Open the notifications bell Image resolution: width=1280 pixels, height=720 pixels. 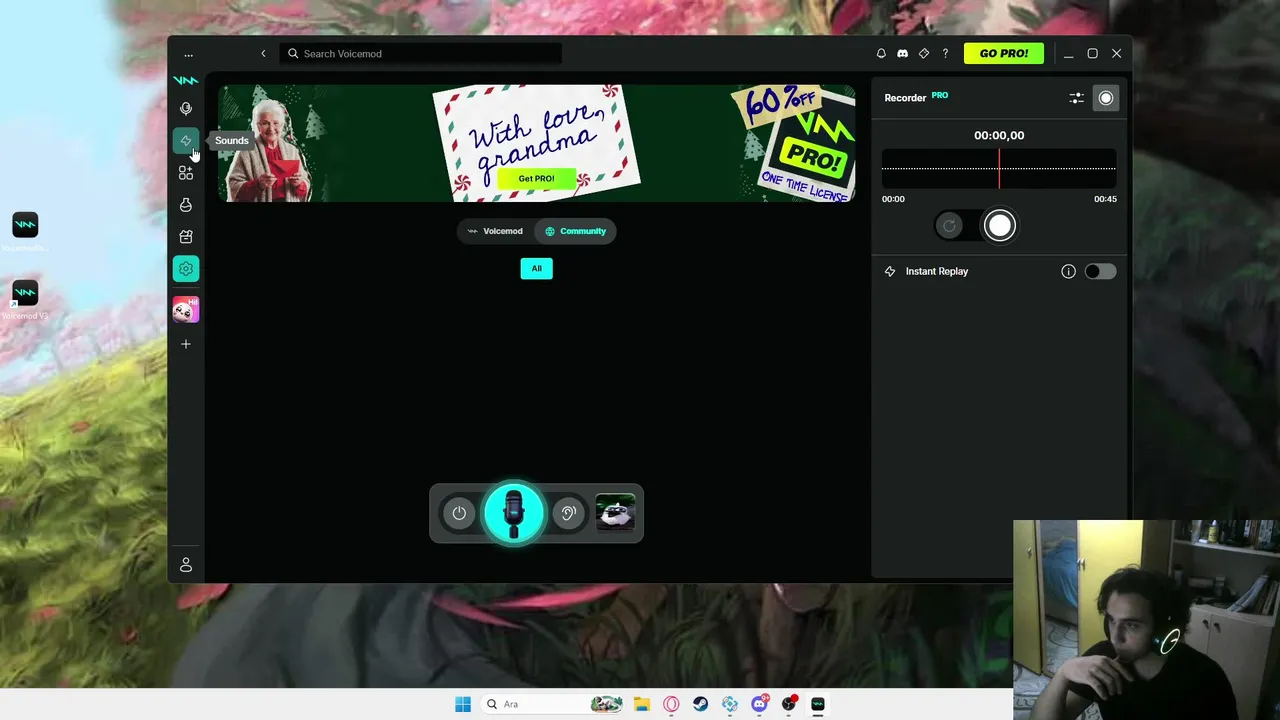point(881,54)
